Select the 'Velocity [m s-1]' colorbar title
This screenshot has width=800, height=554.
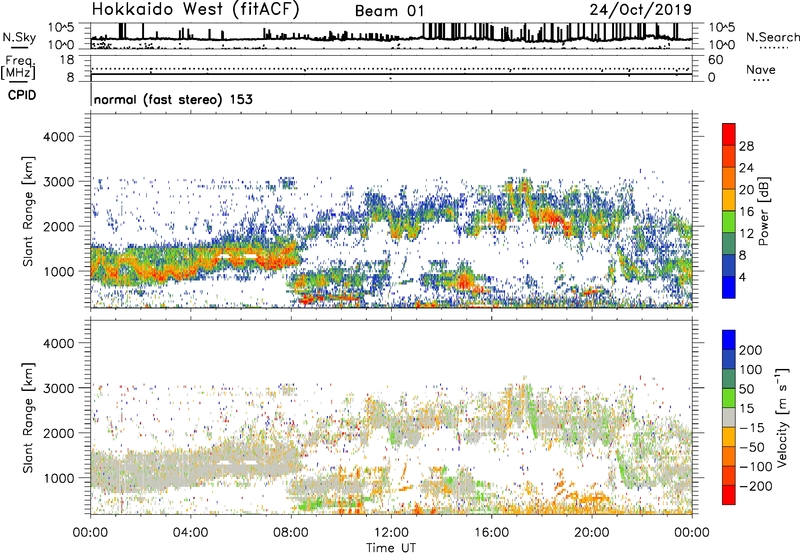(782, 417)
